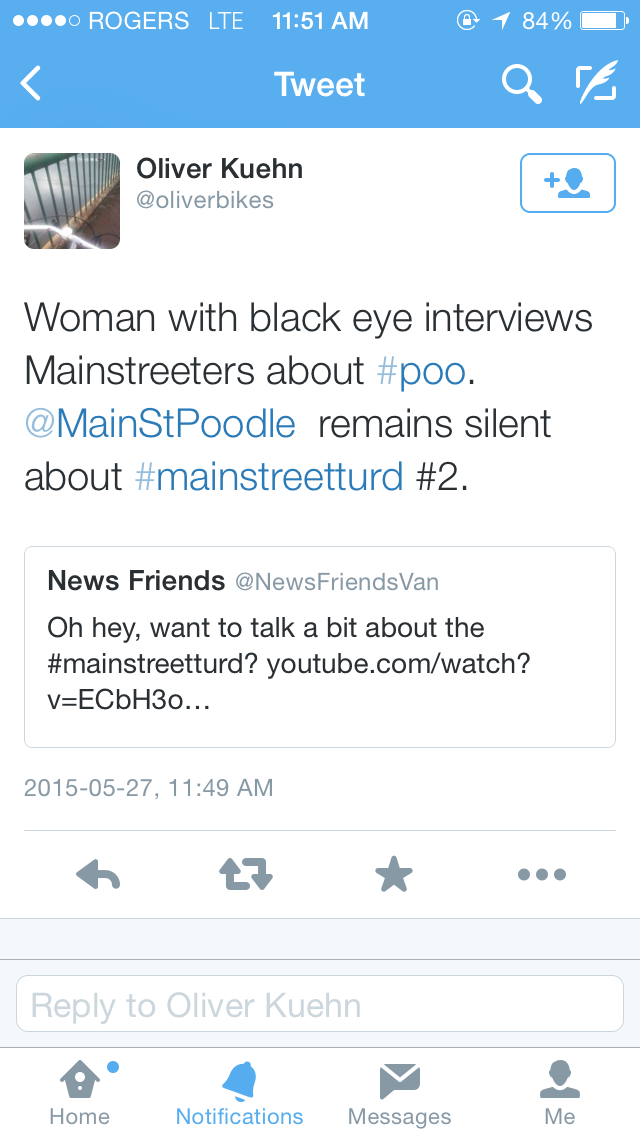This screenshot has width=640, height=1136.
Task: Open more options ellipsis menu
Action: pos(542,875)
